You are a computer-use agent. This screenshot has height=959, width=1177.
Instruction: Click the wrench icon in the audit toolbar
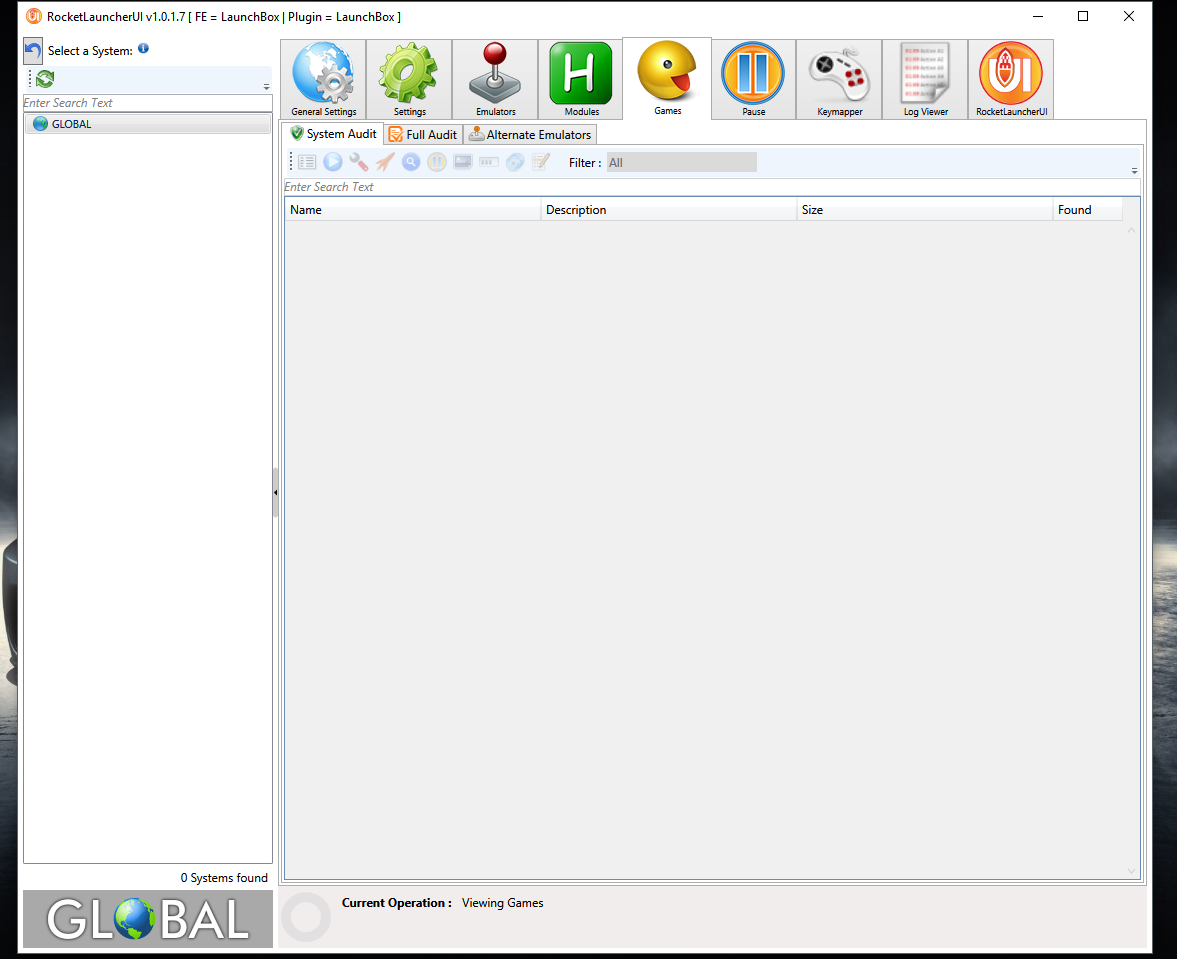[359, 162]
